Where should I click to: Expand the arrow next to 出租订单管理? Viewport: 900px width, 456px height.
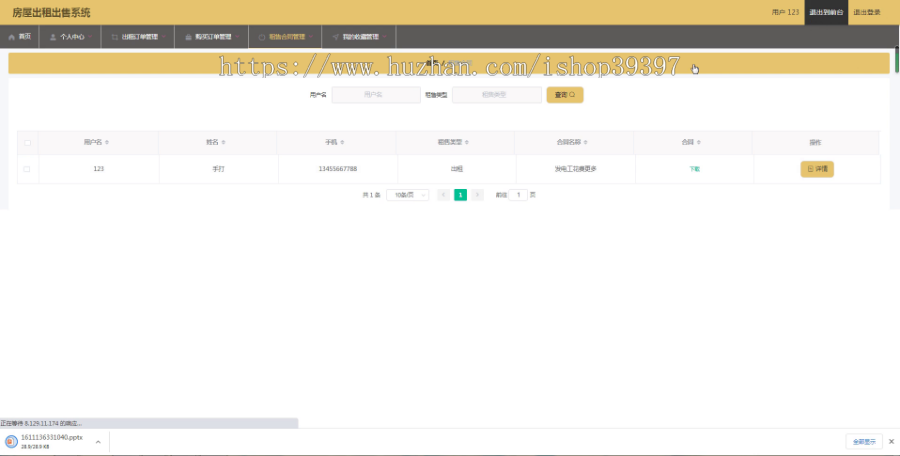pos(164,37)
